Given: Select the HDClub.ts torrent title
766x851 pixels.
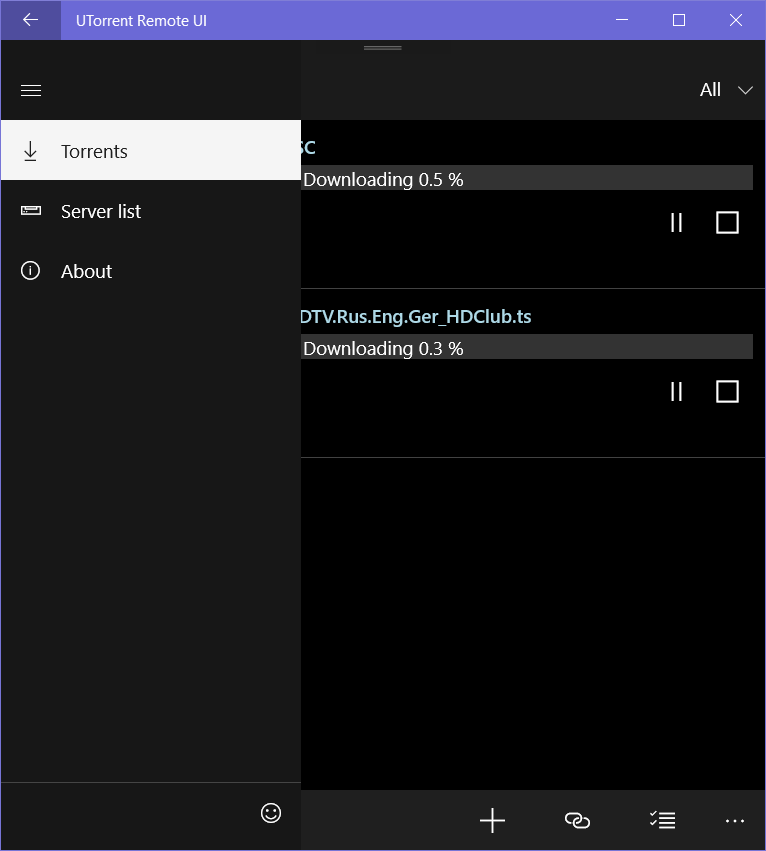Looking at the screenshot, I should click(x=416, y=317).
